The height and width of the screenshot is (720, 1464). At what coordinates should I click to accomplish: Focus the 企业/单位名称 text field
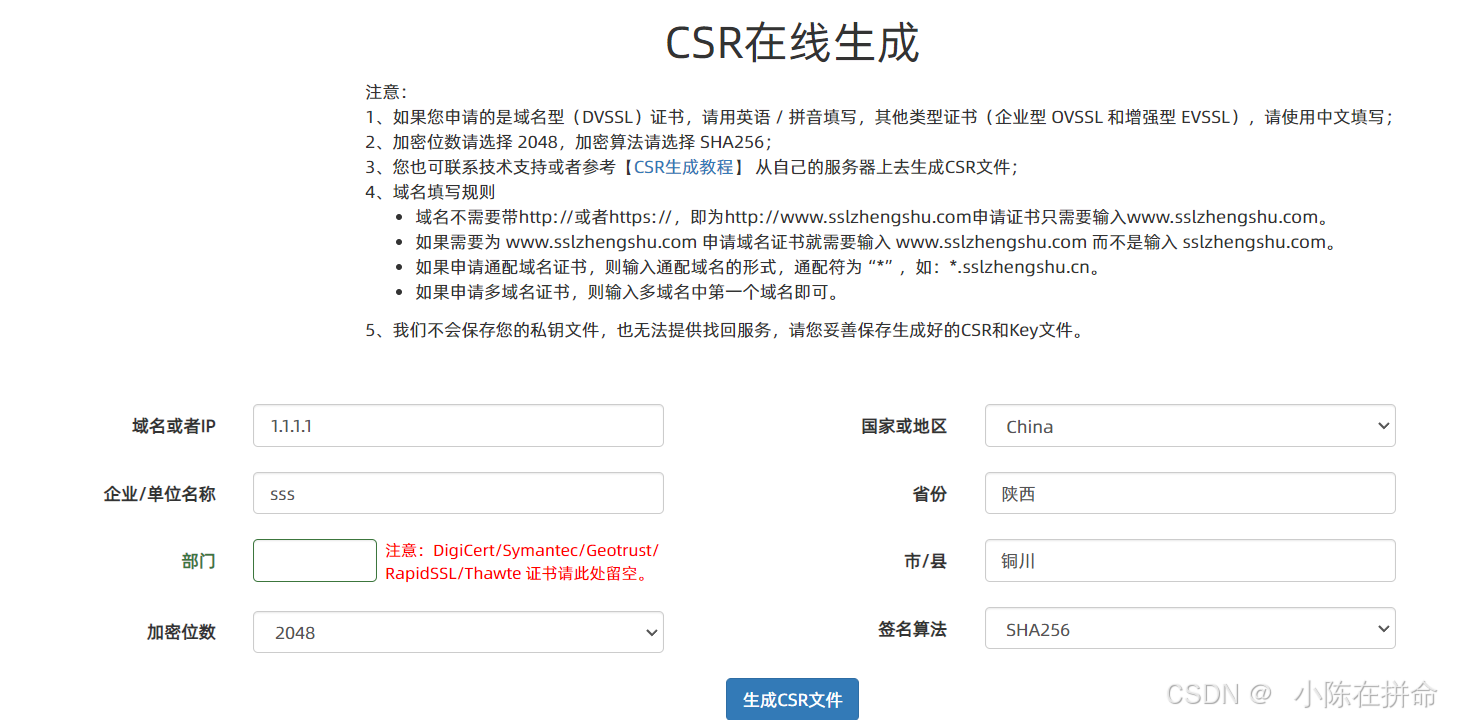[x=458, y=493]
